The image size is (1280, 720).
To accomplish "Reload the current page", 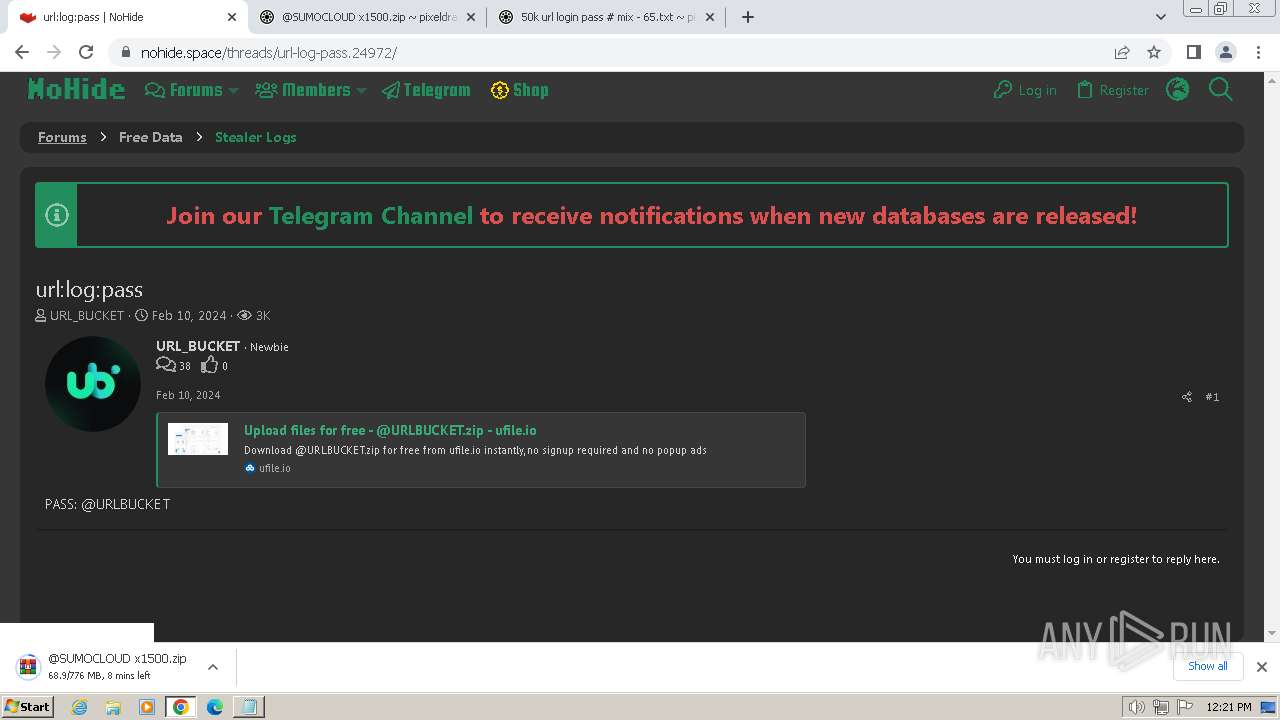I will coord(86,52).
